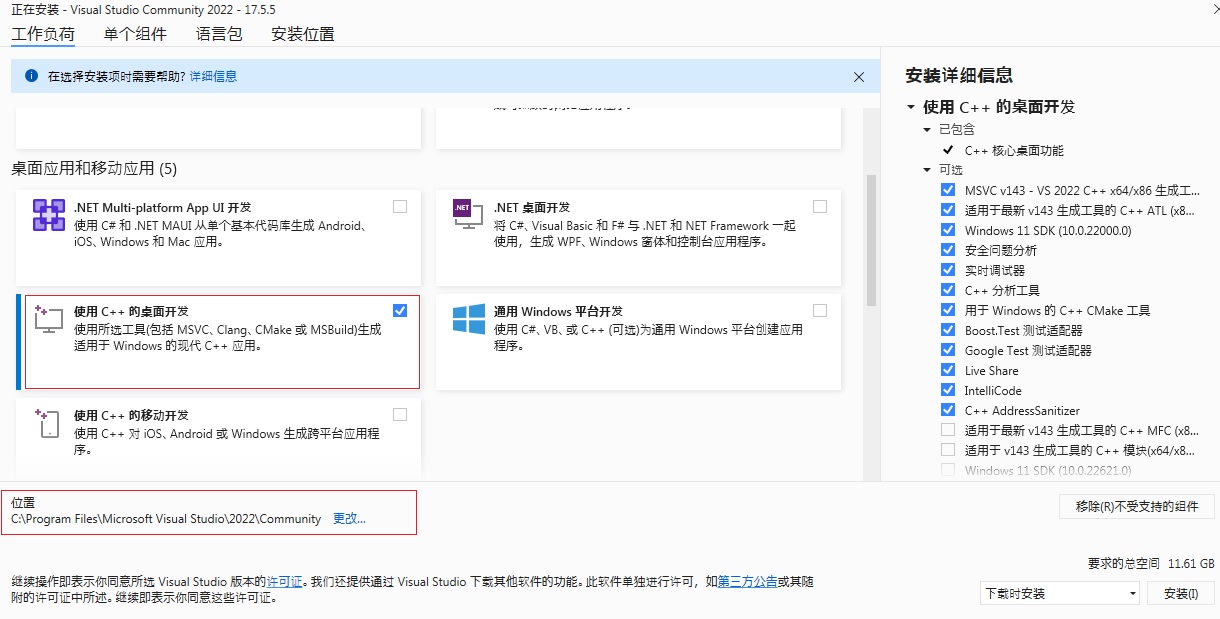Click the install path C:\Program Files\Microsoft Visual Studio text
The height and width of the screenshot is (619, 1220).
coord(166,519)
